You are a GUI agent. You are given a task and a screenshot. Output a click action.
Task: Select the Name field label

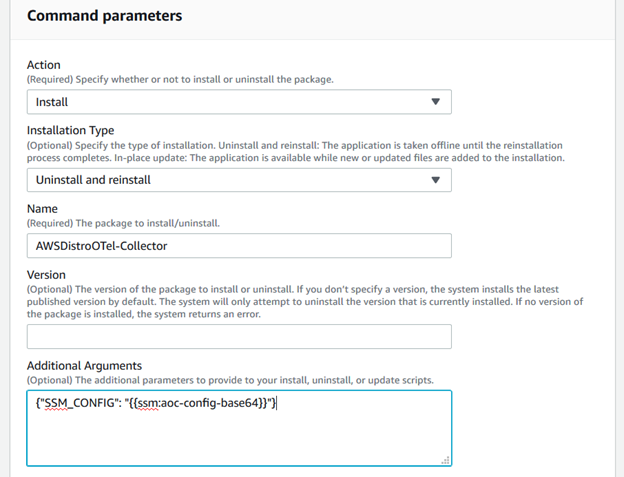[x=43, y=208]
